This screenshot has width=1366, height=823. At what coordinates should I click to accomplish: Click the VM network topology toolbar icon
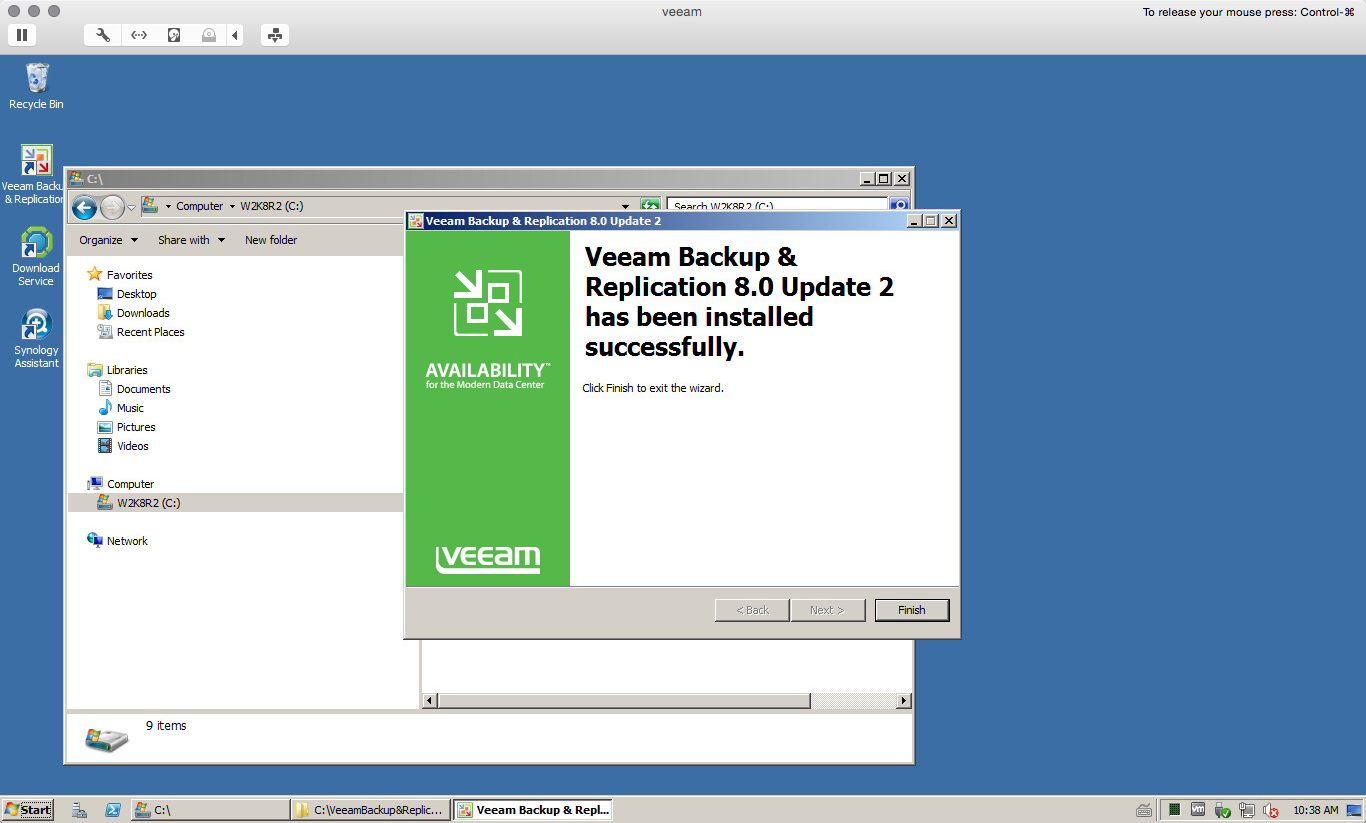tap(275, 35)
